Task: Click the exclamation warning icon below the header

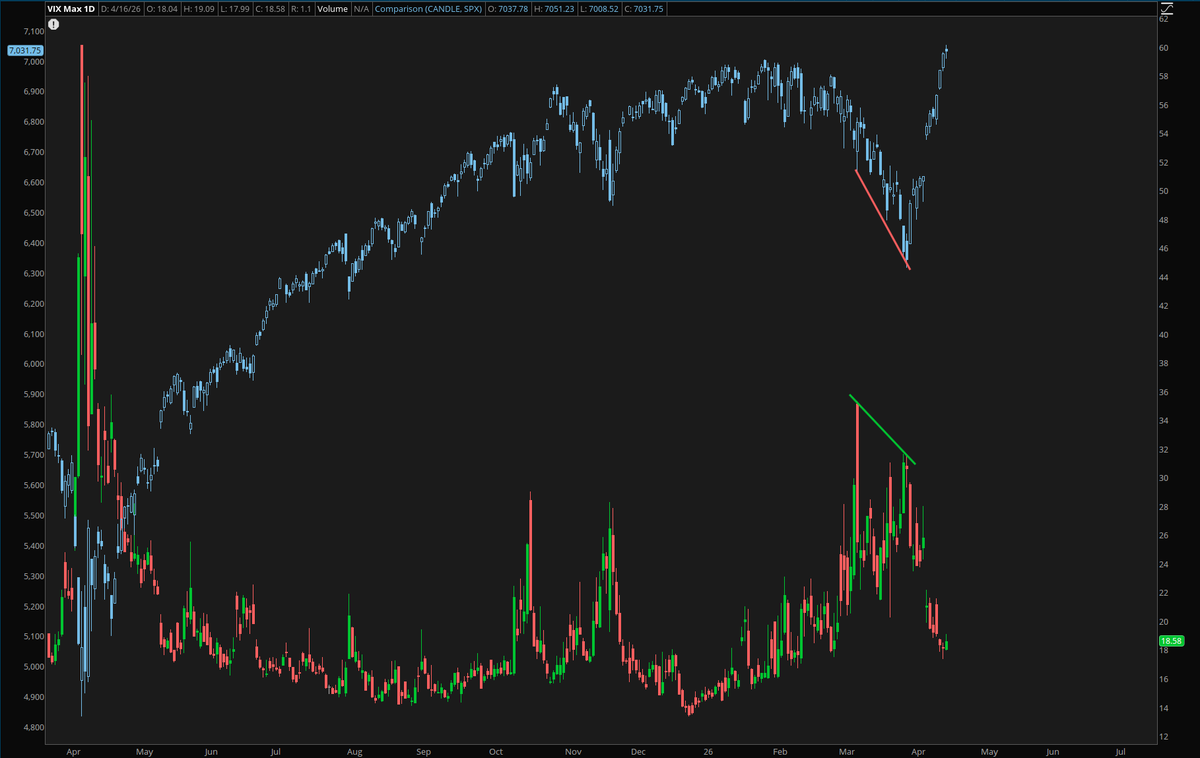Action: pos(54,24)
